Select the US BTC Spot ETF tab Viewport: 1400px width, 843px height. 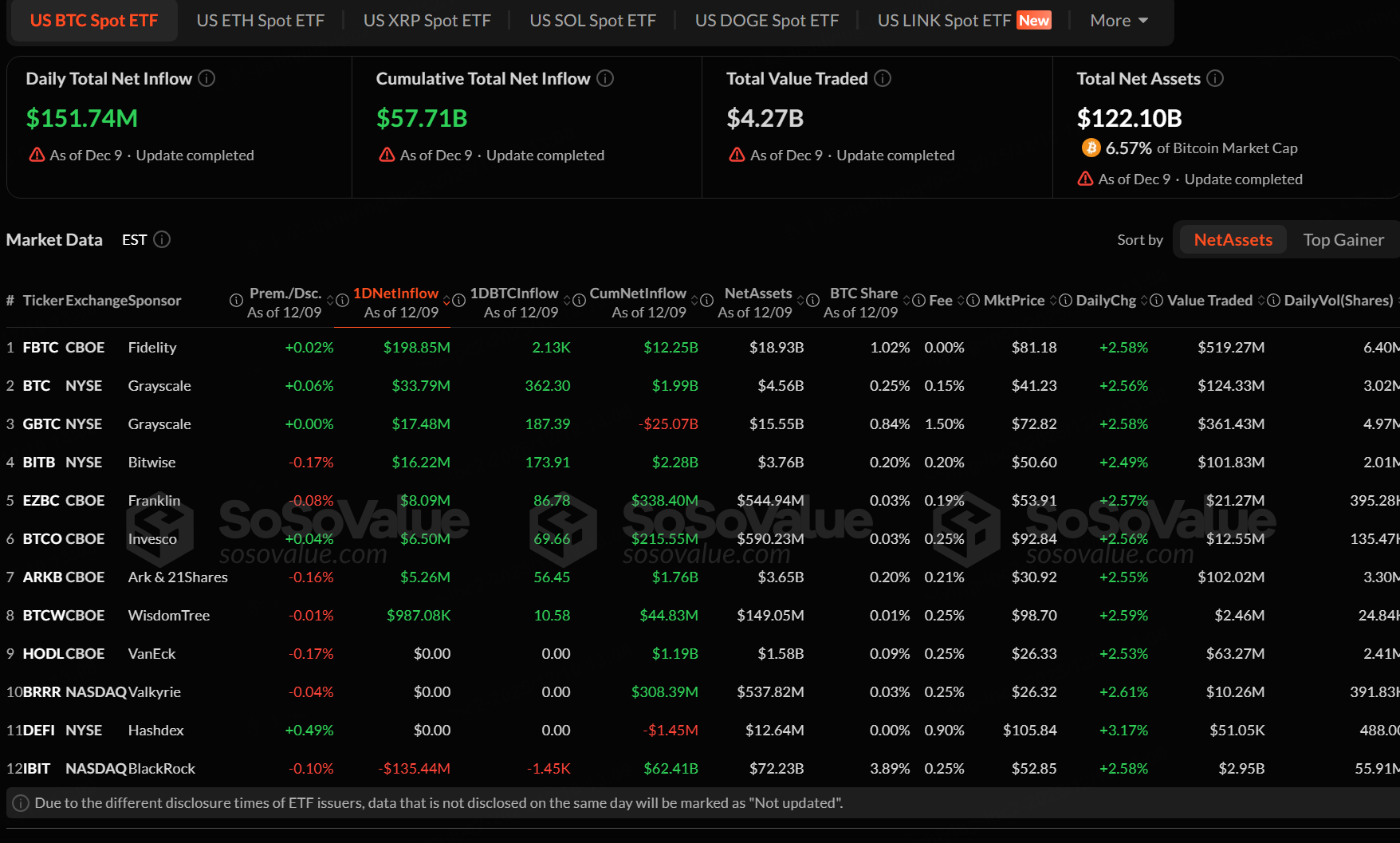click(x=94, y=21)
